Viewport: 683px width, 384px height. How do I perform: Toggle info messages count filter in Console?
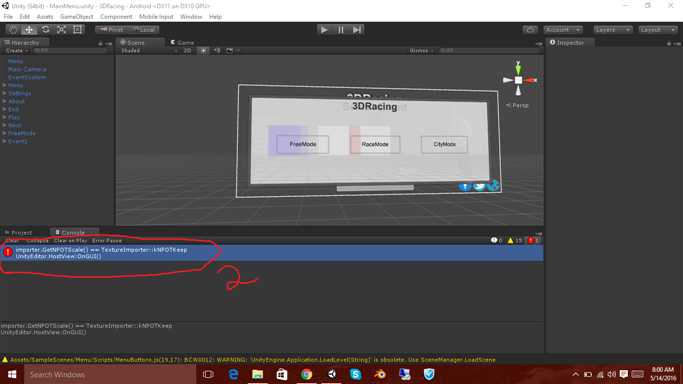[x=497, y=240]
